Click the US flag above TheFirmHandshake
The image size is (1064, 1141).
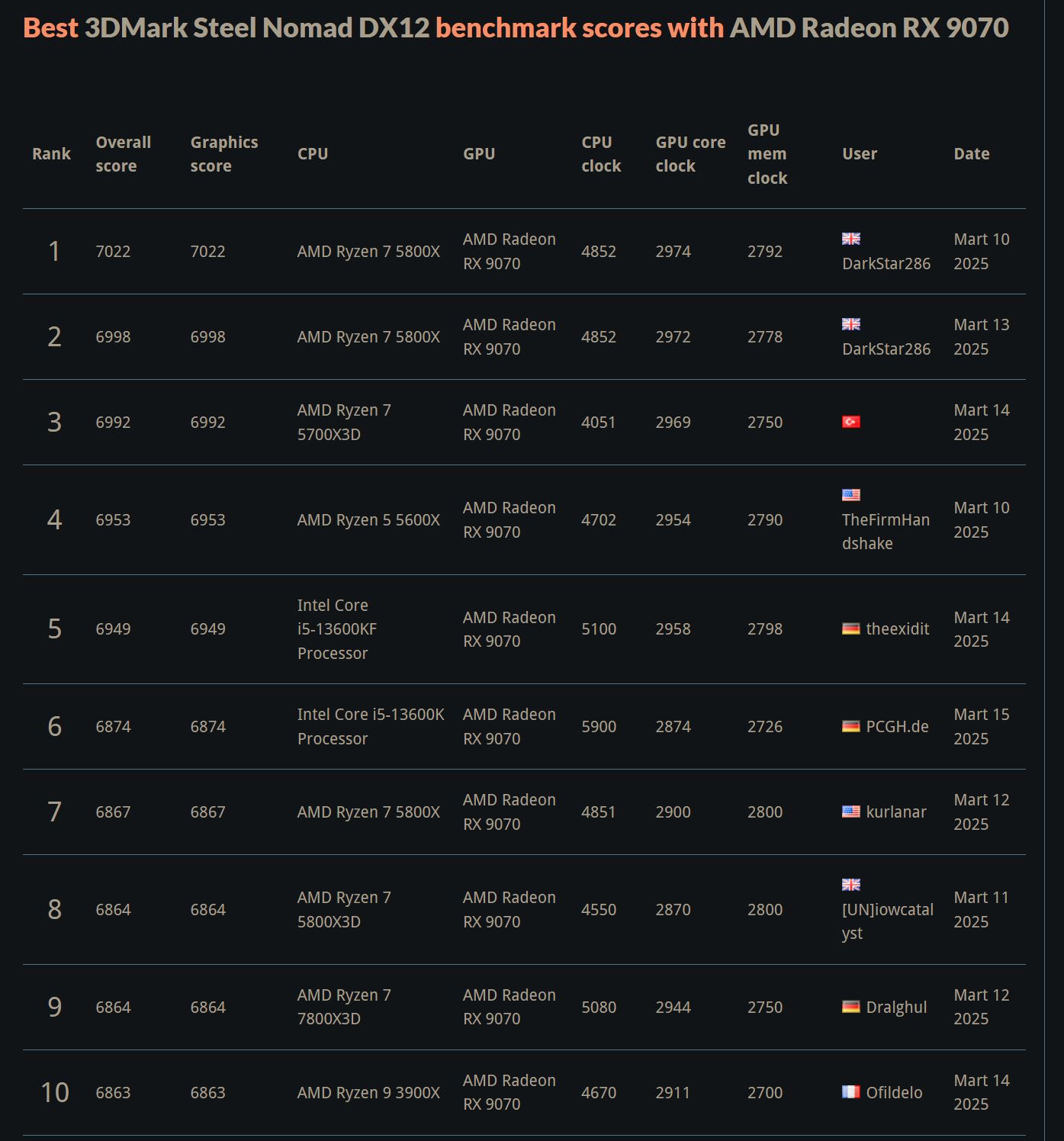pyautogui.click(x=850, y=495)
